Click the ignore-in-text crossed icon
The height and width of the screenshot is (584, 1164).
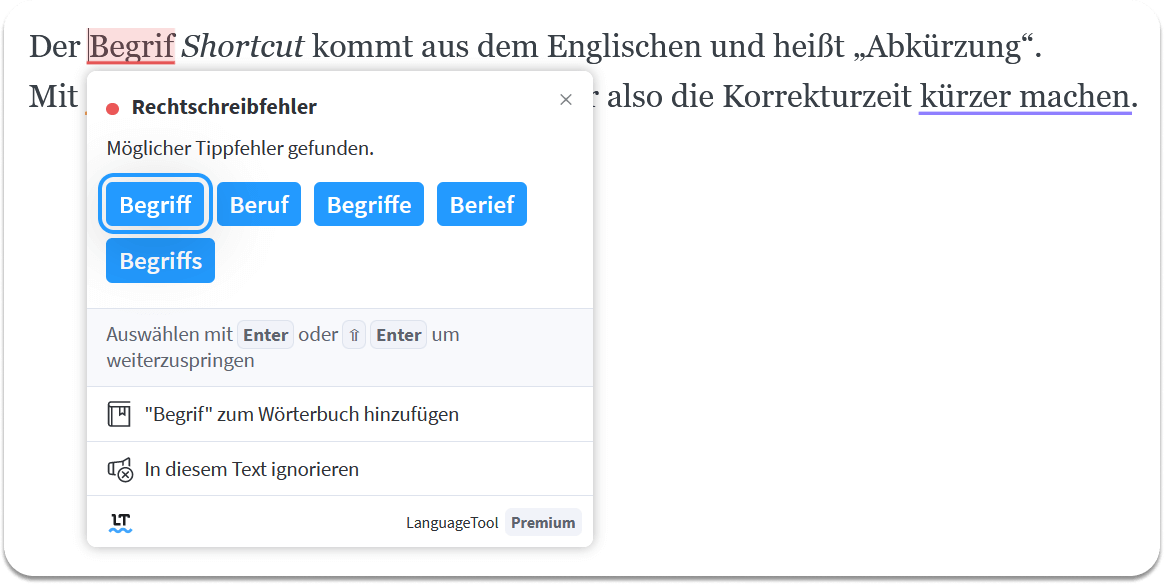pos(120,470)
